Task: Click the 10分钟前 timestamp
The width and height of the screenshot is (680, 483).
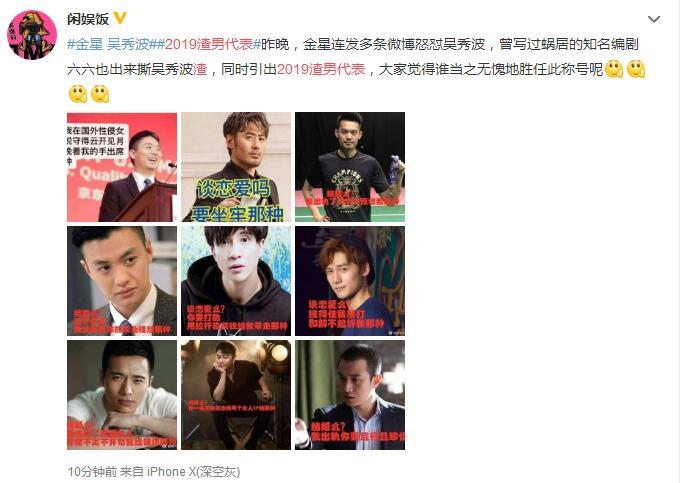Action: pos(92,471)
